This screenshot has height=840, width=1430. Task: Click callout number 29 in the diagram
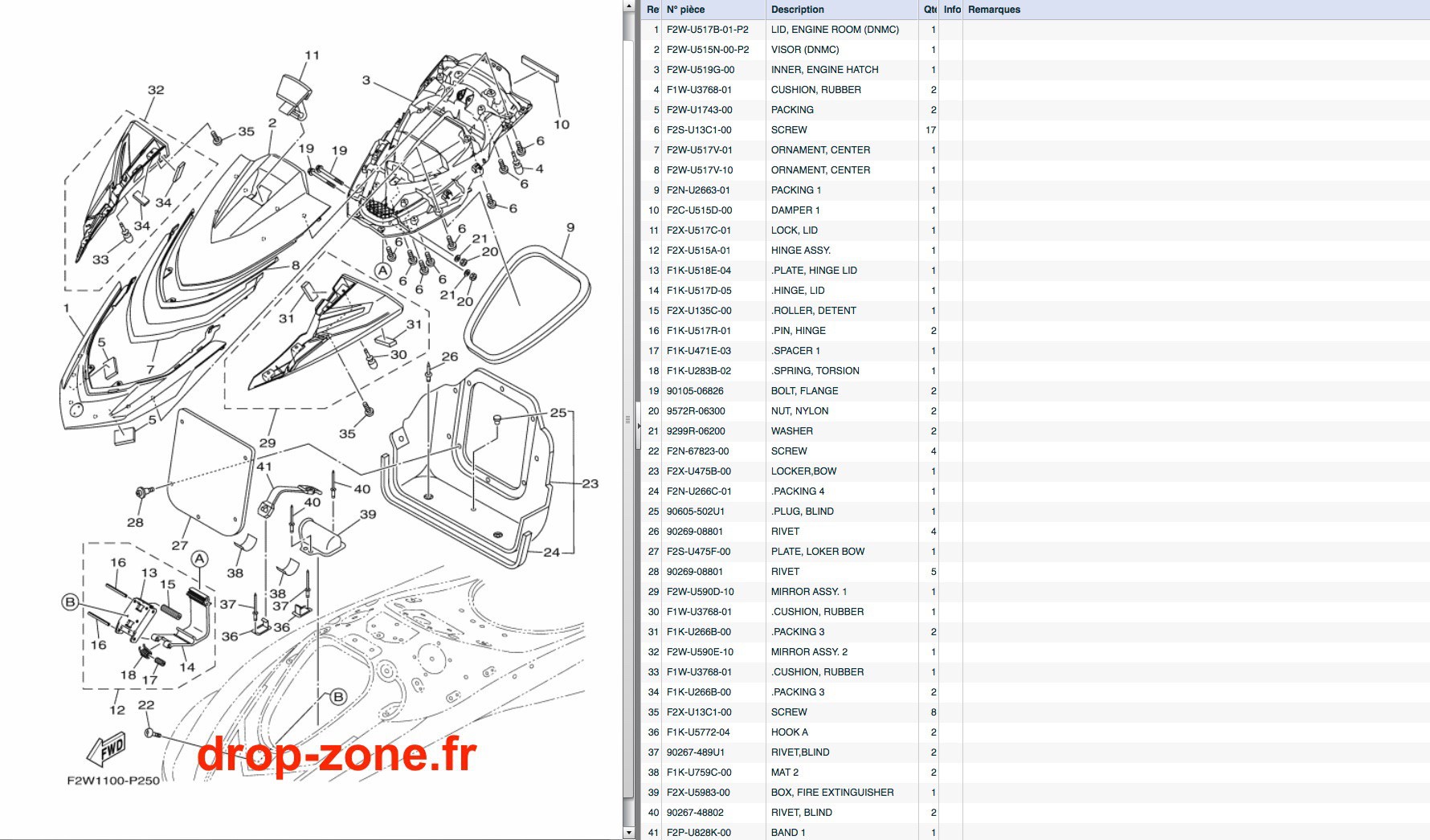point(268,443)
